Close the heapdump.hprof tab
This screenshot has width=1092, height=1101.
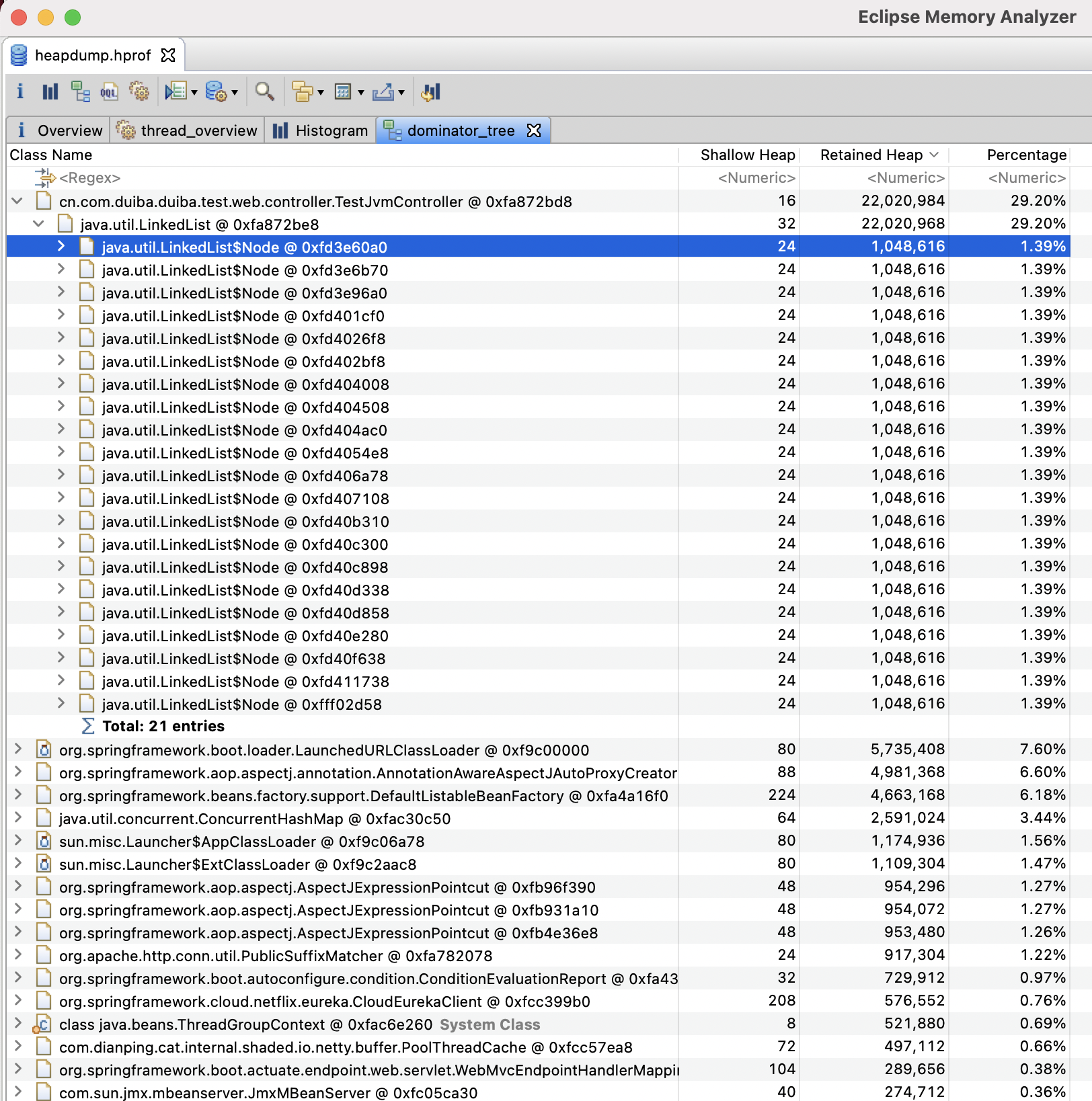click(168, 55)
